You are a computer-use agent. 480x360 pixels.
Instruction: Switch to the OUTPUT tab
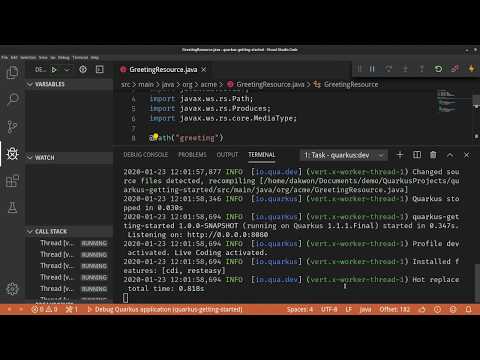227,155
